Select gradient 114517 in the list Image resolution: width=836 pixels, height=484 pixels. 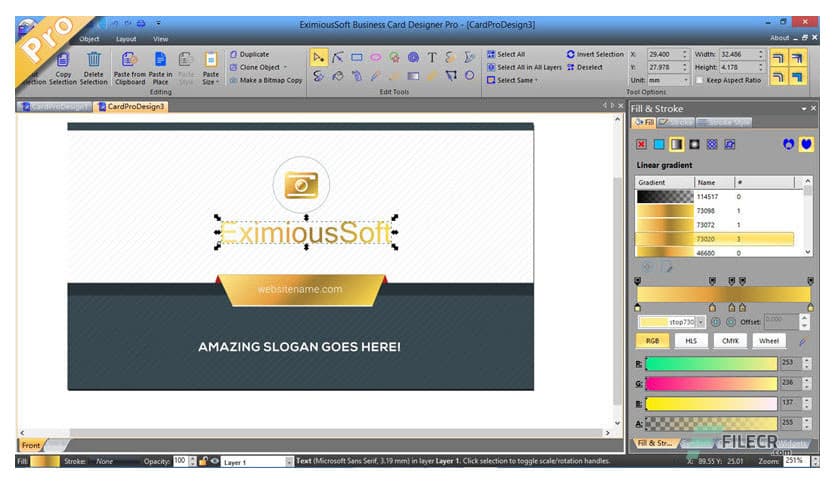click(x=714, y=197)
